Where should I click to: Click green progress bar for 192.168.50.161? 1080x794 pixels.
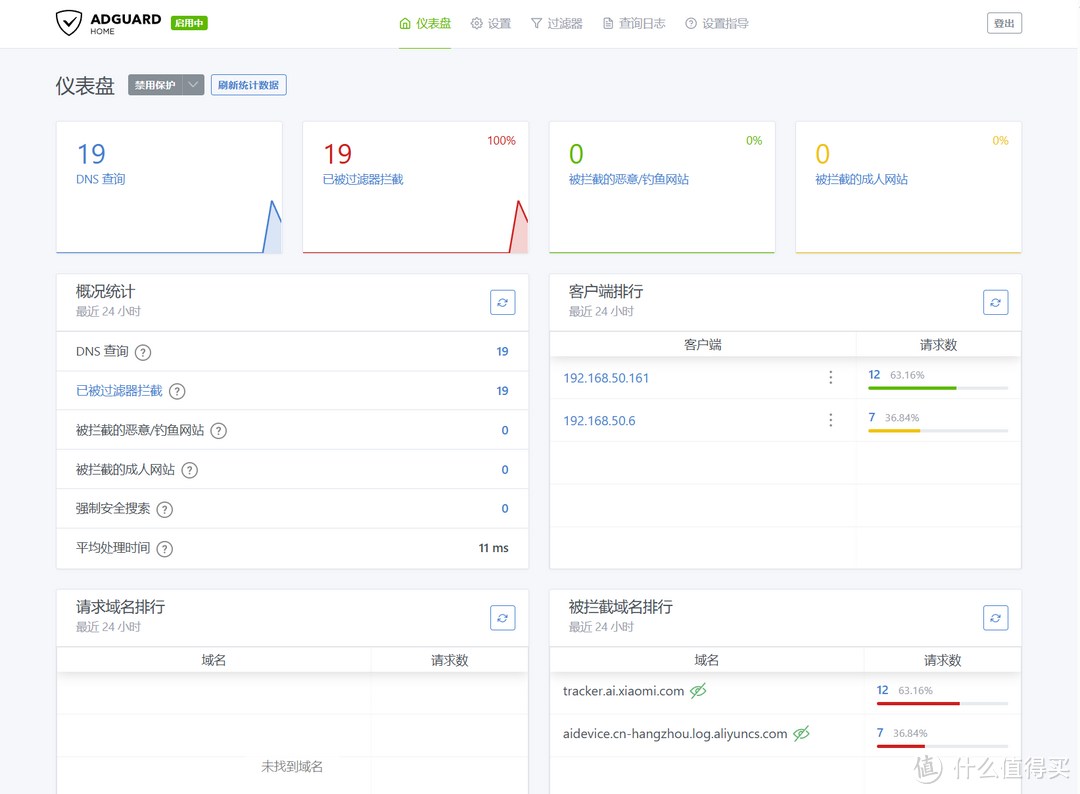click(x=912, y=388)
